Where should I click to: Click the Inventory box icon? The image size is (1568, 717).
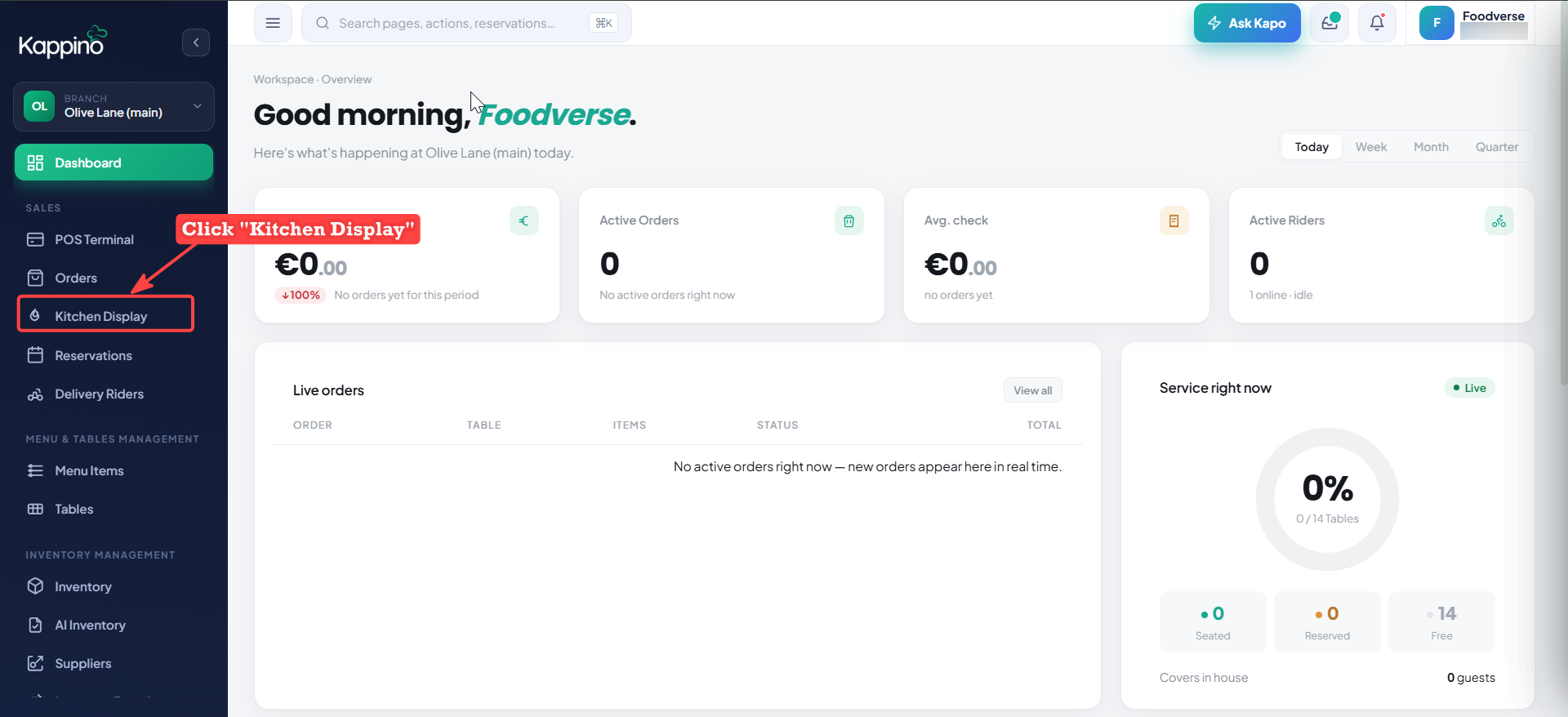point(35,586)
